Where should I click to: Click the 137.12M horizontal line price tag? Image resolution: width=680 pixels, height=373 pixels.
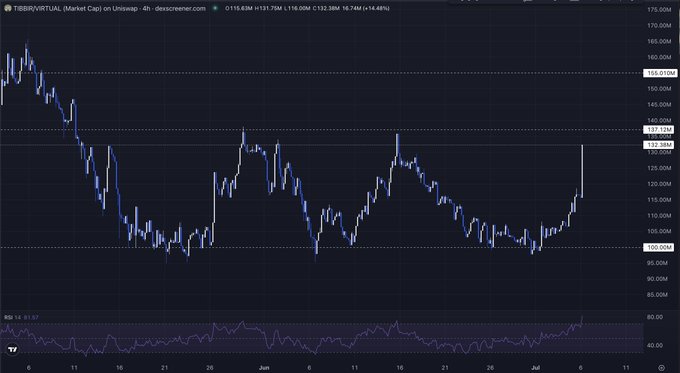(659, 130)
